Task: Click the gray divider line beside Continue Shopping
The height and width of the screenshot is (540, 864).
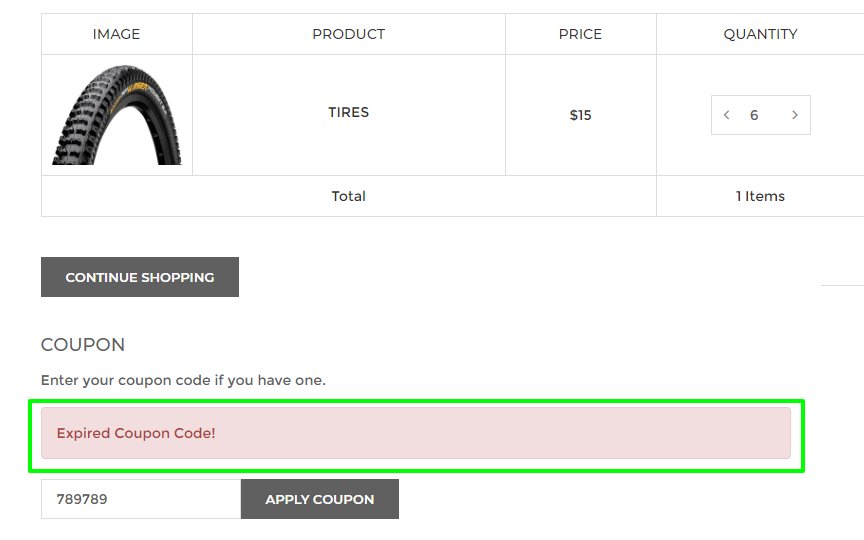Action: [x=843, y=285]
